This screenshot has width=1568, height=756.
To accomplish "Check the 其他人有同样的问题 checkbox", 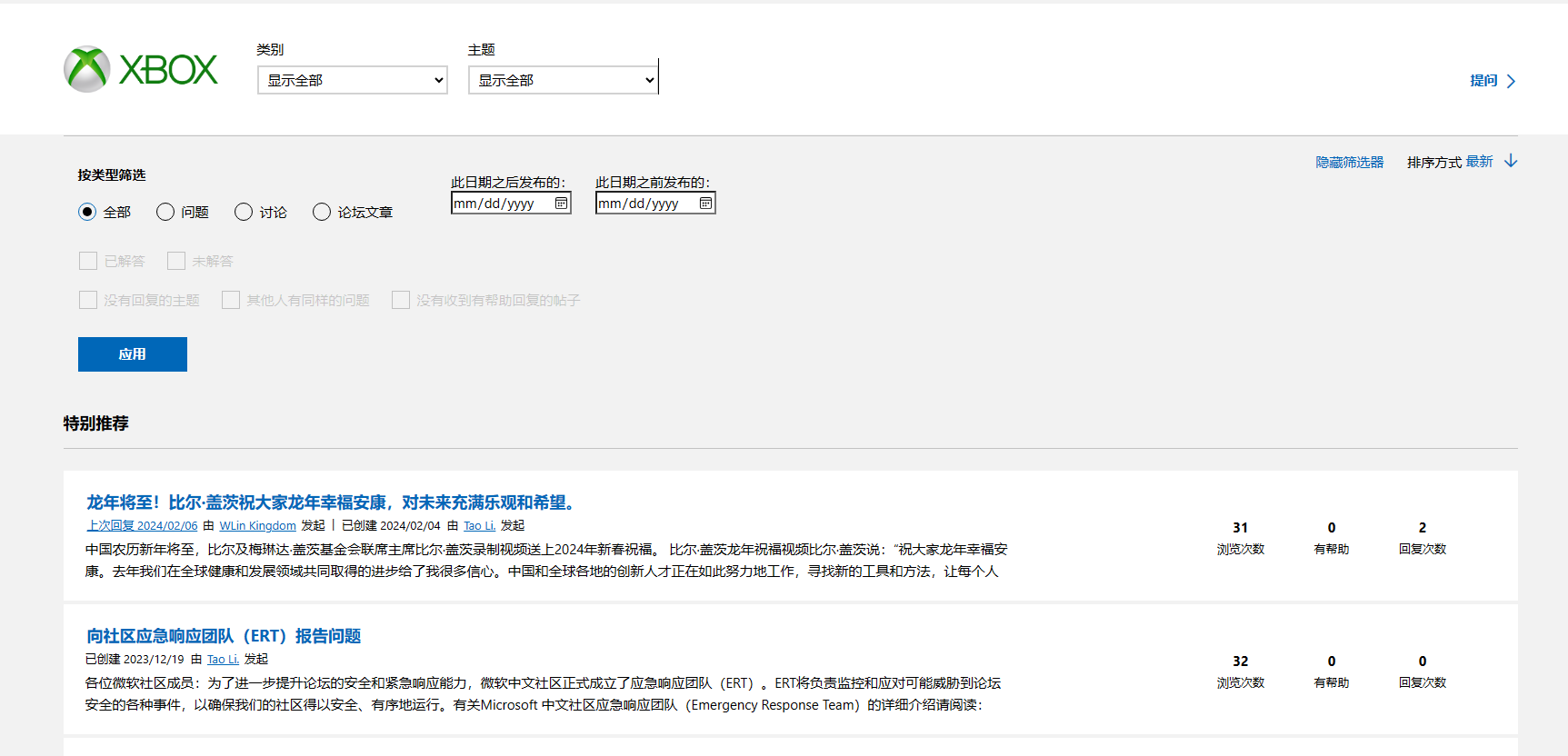I will point(231,300).
